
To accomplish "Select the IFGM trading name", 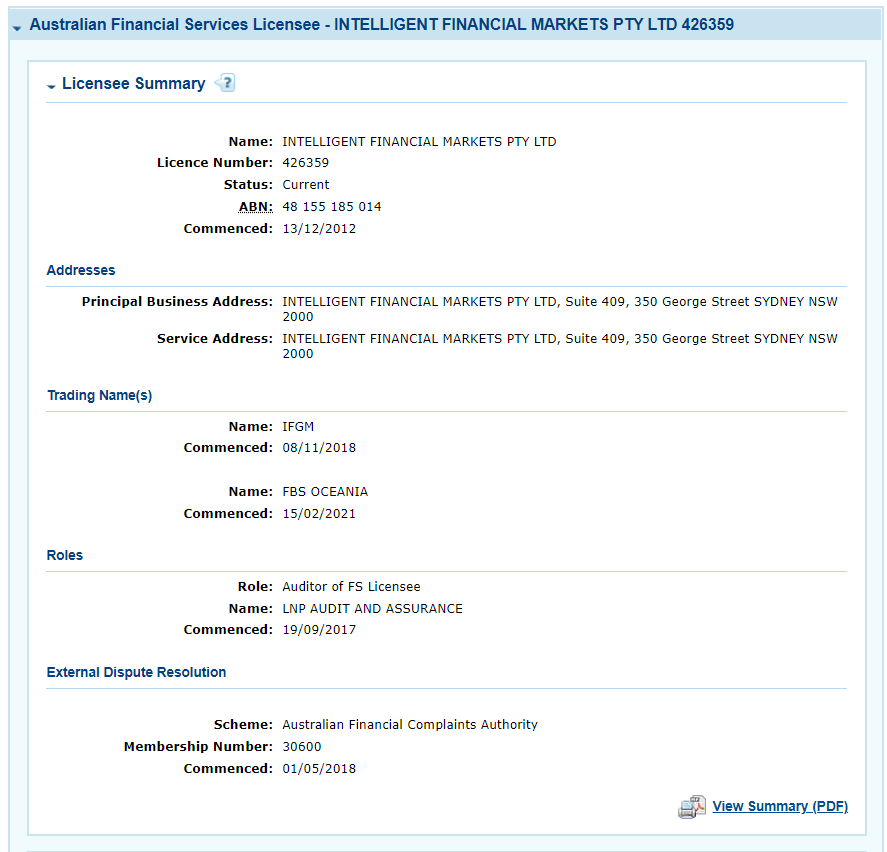I will tap(298, 427).
